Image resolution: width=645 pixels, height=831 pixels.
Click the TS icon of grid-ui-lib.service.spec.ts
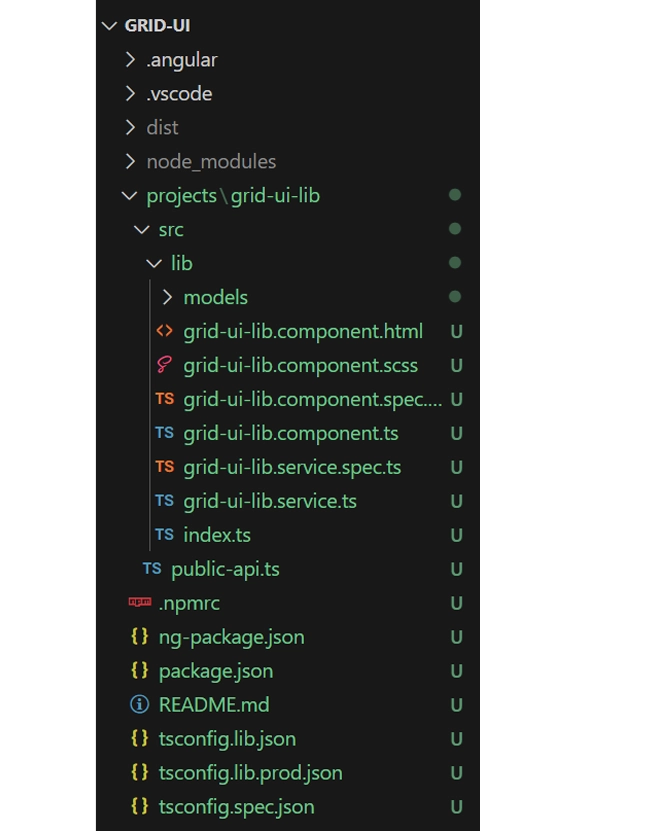(164, 466)
